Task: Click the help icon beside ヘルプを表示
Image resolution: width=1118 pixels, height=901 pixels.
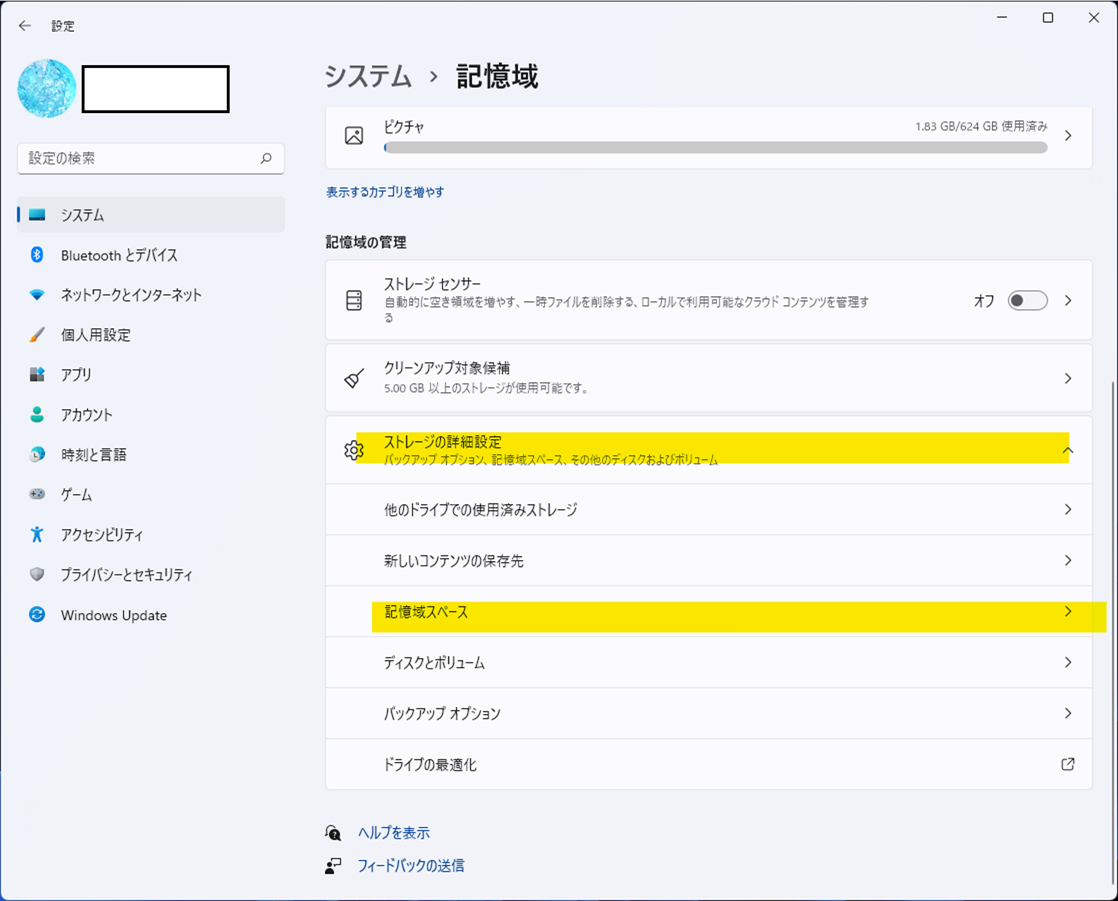Action: pos(334,832)
